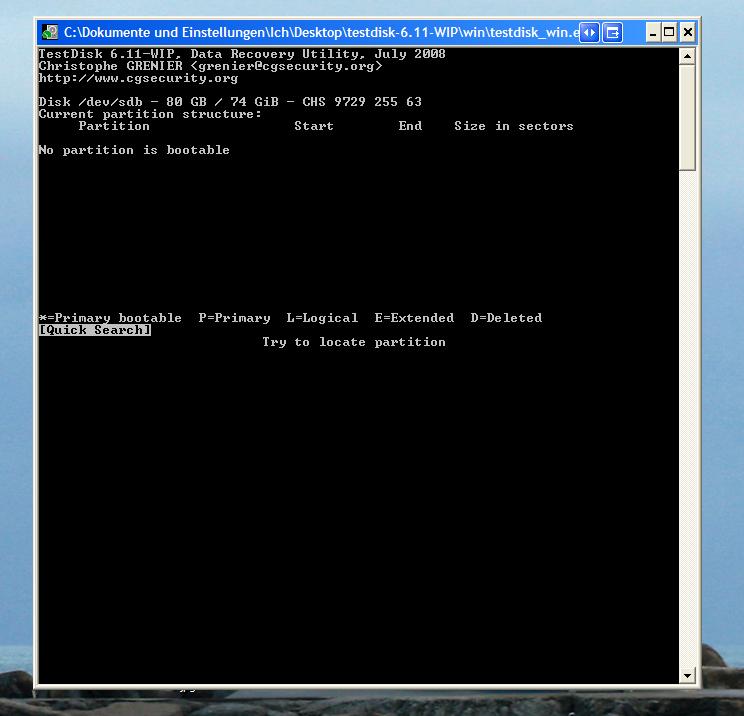Minimize the TestDisk console window

pyautogui.click(x=653, y=33)
